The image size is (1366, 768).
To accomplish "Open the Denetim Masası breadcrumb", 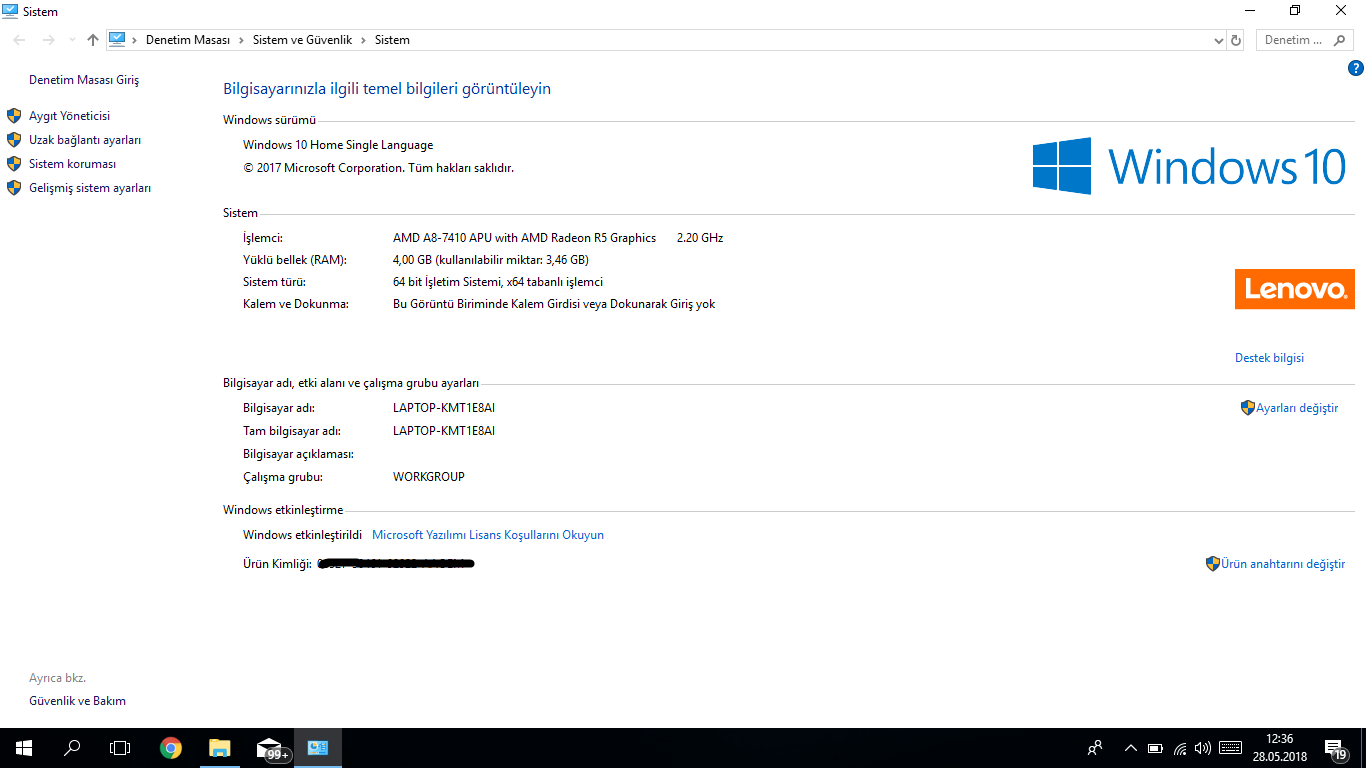I will [188, 40].
